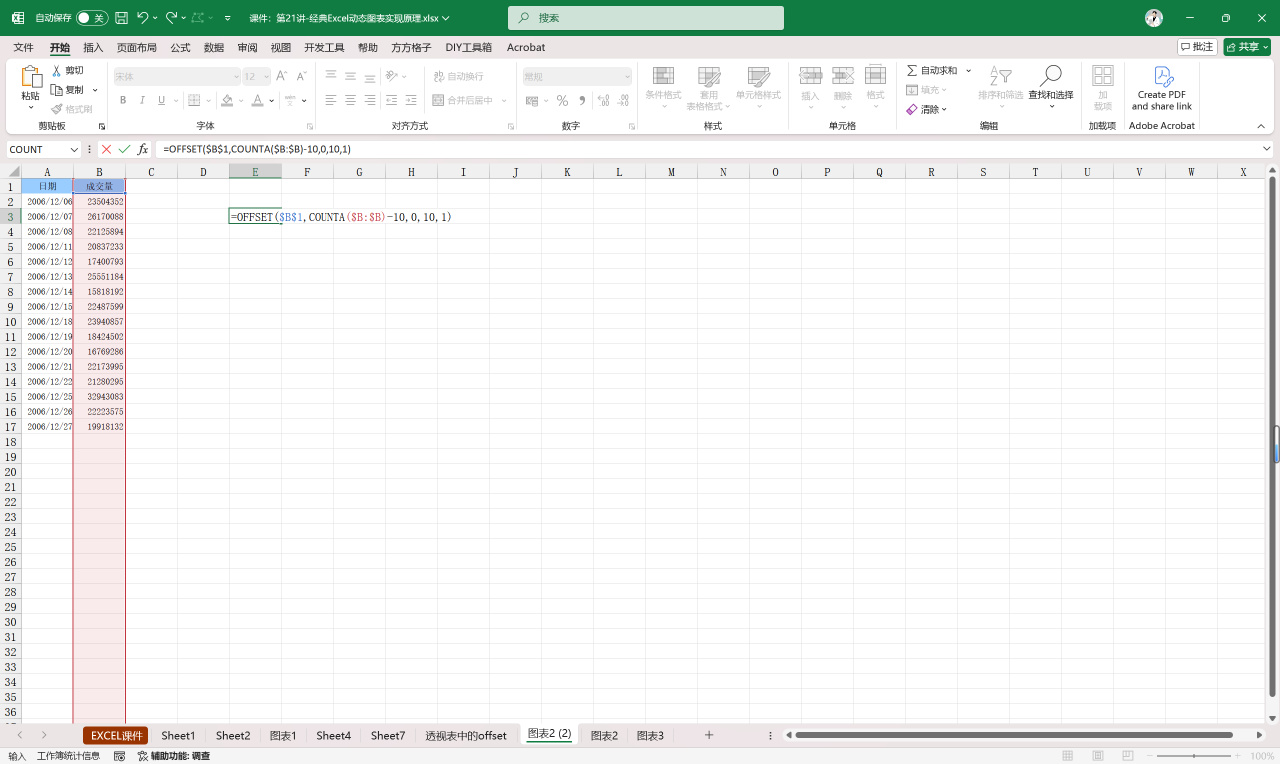
Task: Click the increase font size icon
Action: tap(282, 76)
